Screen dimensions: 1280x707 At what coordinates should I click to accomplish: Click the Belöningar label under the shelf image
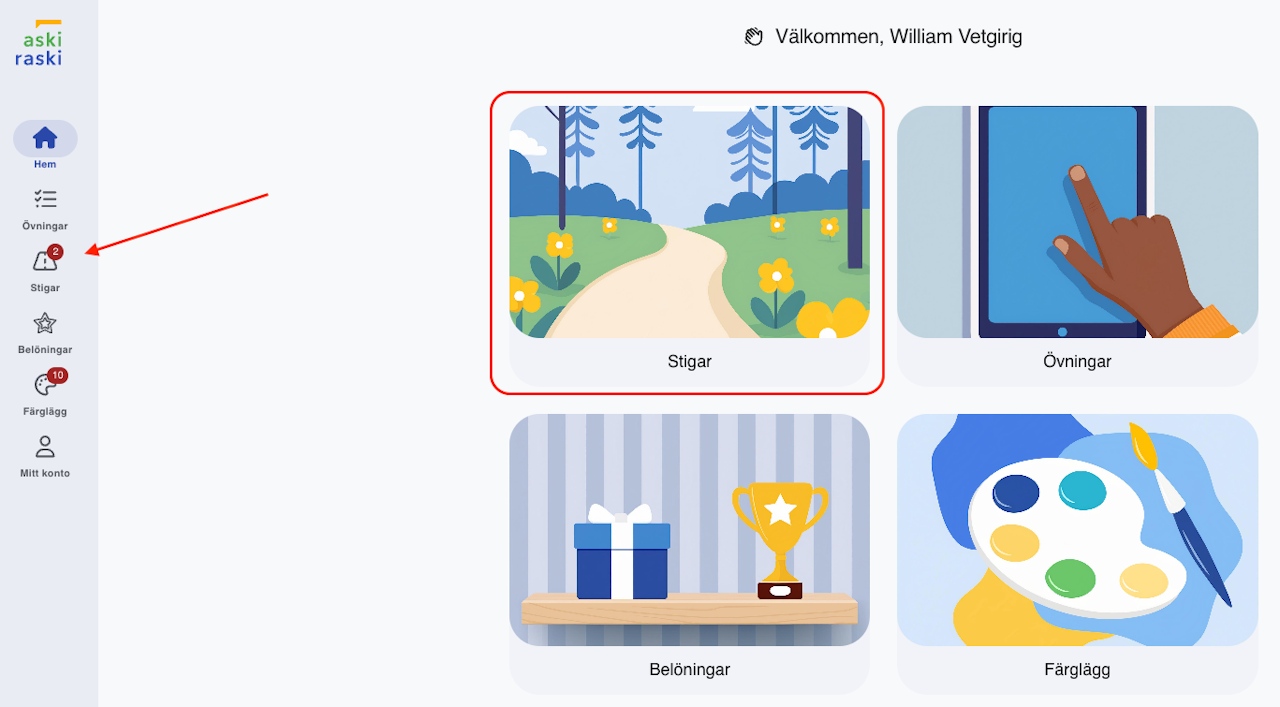click(x=690, y=670)
